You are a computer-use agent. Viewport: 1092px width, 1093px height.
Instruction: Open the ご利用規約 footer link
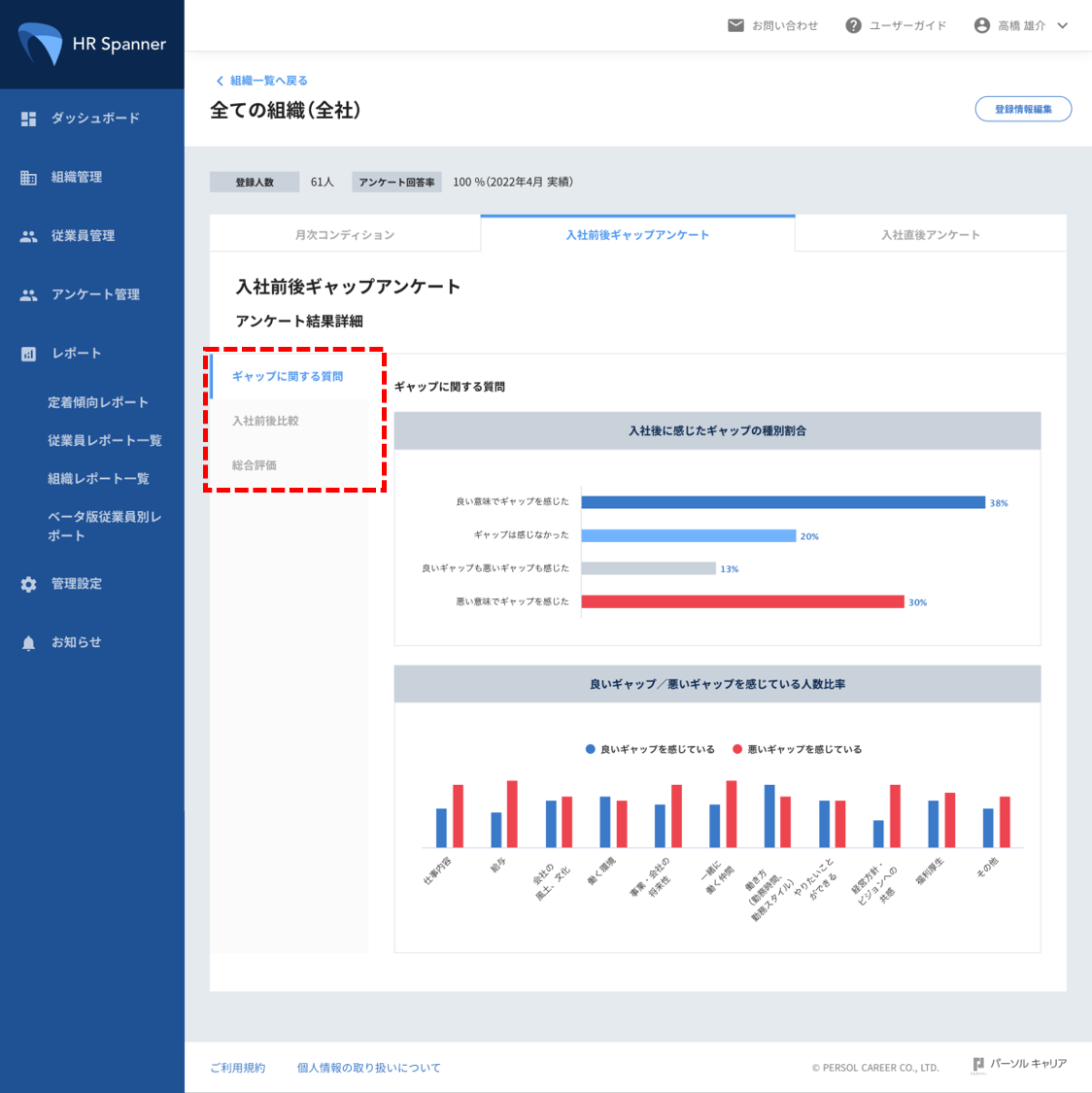coord(238,1068)
